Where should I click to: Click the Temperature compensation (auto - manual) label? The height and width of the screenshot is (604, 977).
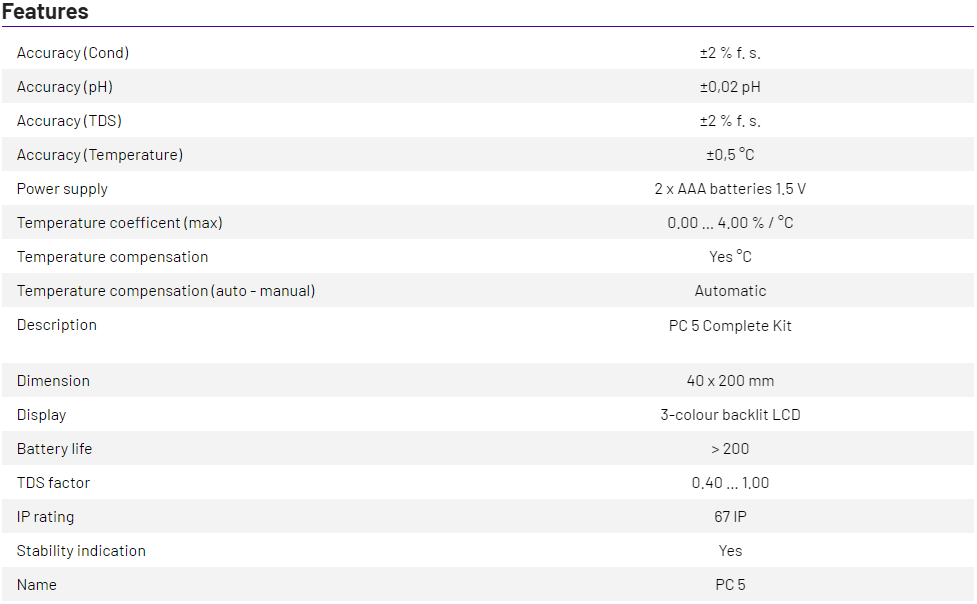[x=166, y=291]
